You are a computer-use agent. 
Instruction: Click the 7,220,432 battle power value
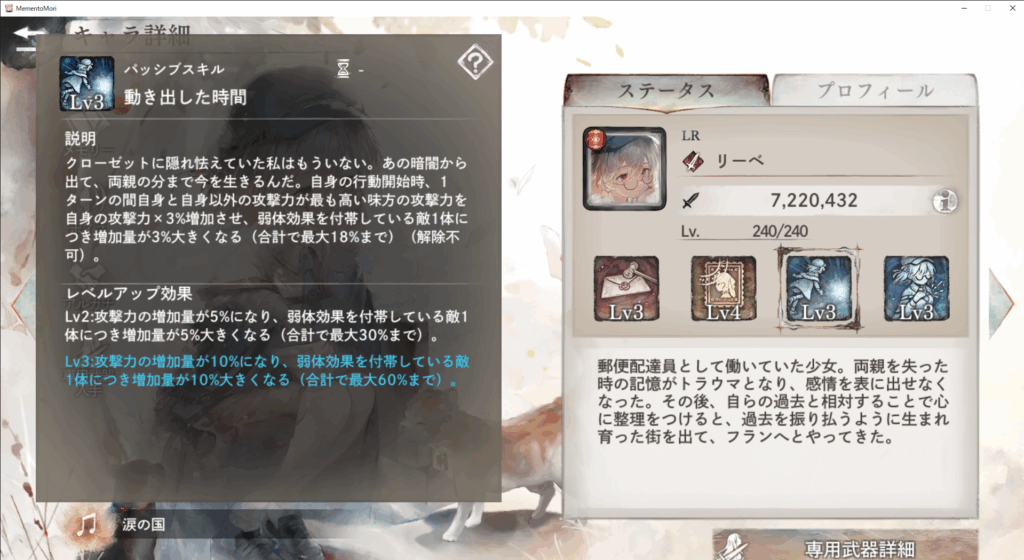814,200
